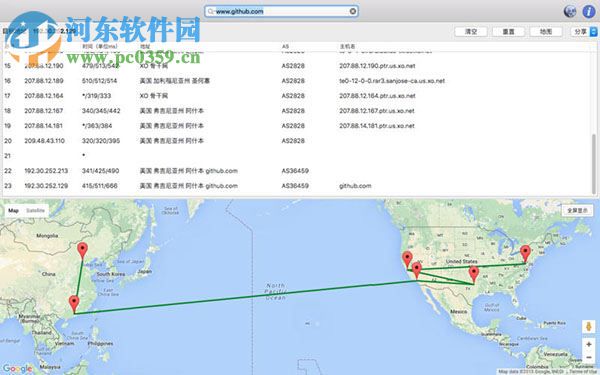Select hop row 23 with IP 192.30.252.129
Screen dimensions: 600x375
pos(297,186)
